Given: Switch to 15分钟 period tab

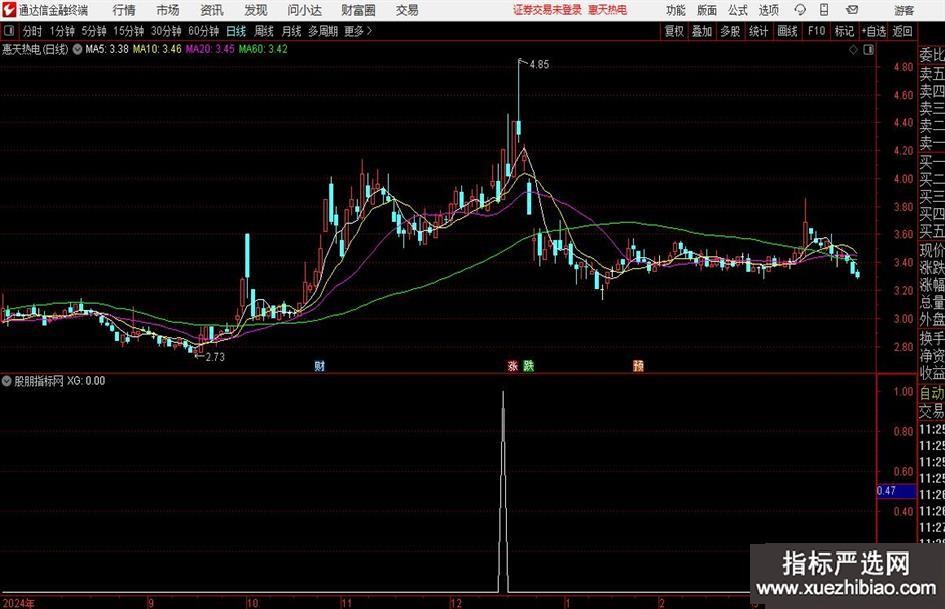Looking at the screenshot, I should 129,31.
